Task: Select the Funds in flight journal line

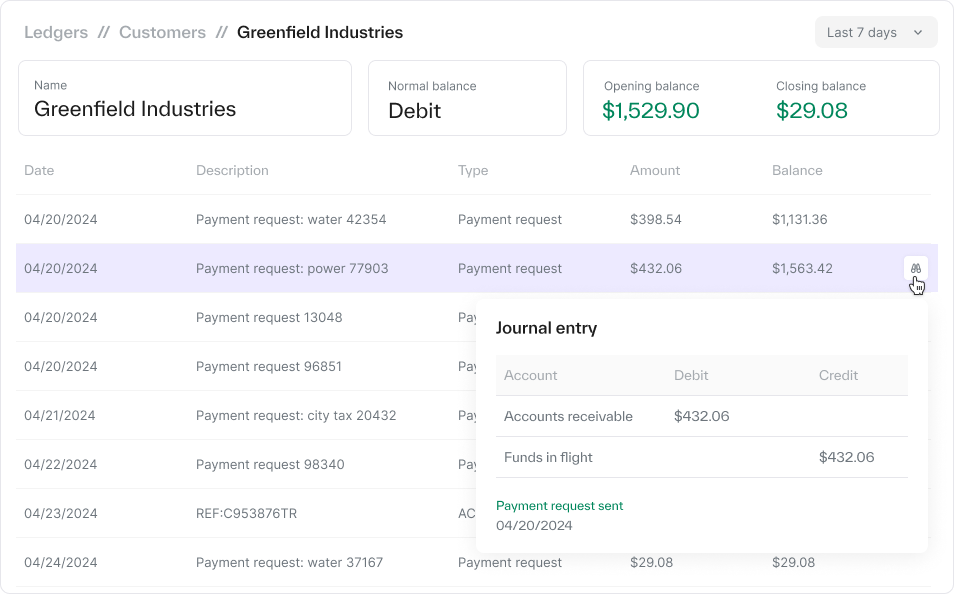Action: tap(548, 457)
